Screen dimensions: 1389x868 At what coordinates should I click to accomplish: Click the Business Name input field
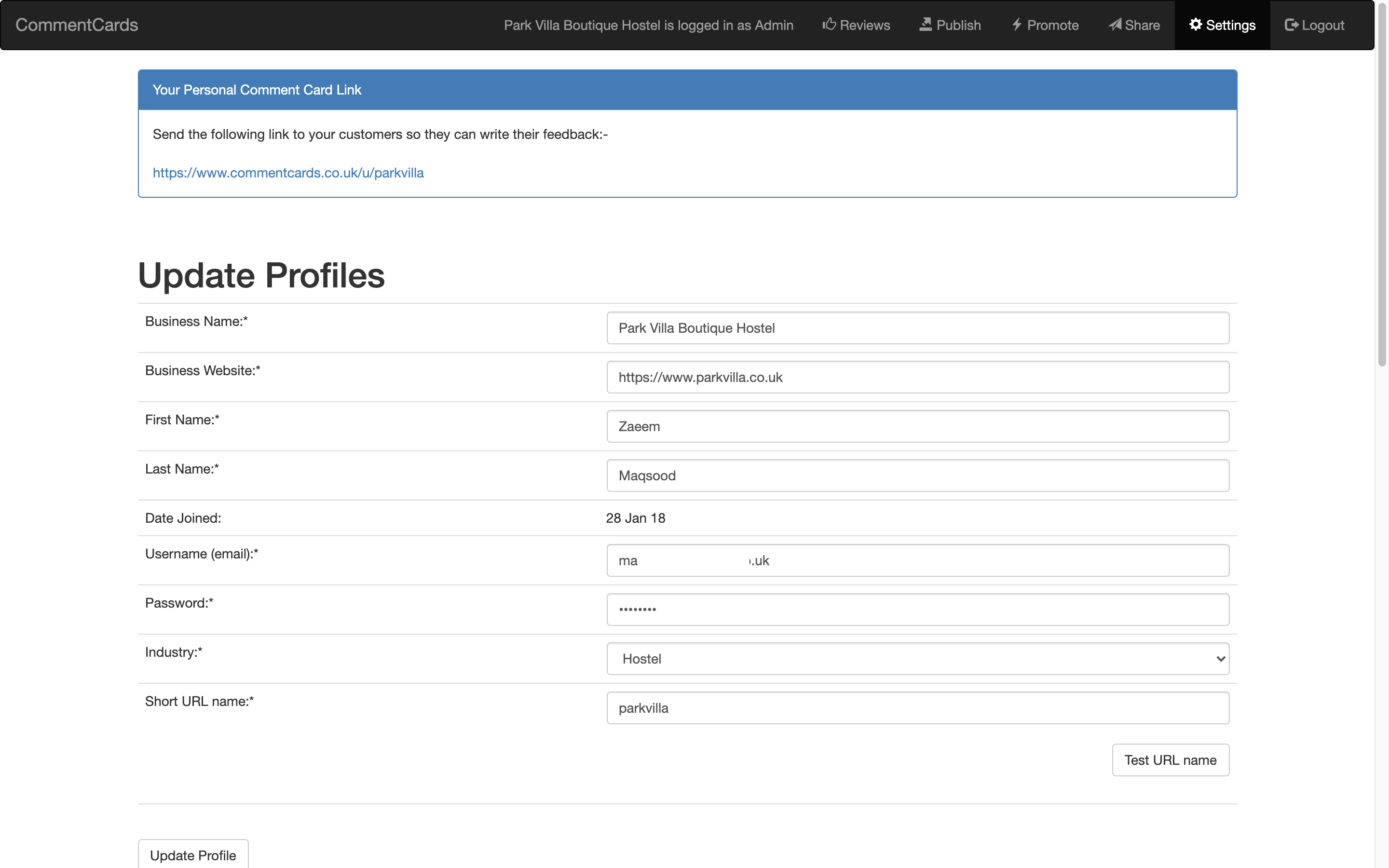(x=917, y=328)
